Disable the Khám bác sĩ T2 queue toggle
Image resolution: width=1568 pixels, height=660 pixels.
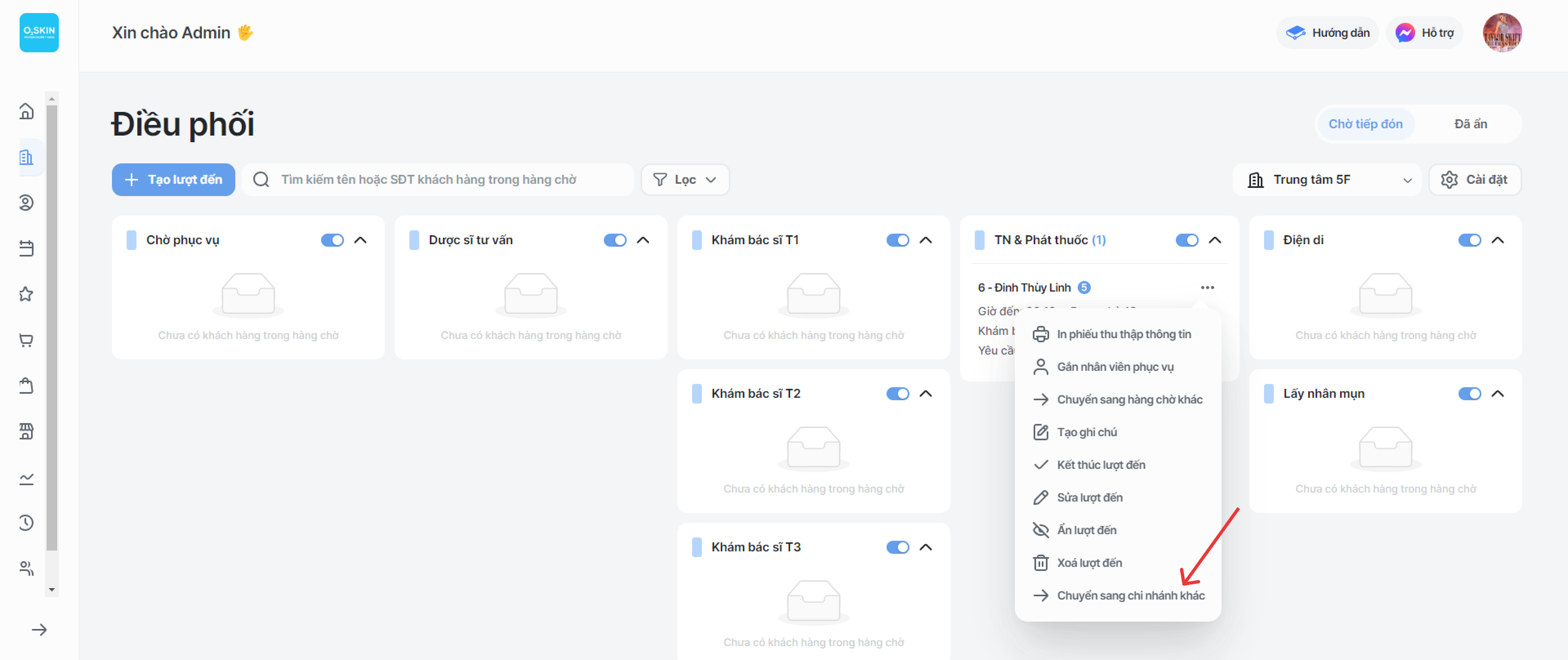pyautogui.click(x=897, y=394)
